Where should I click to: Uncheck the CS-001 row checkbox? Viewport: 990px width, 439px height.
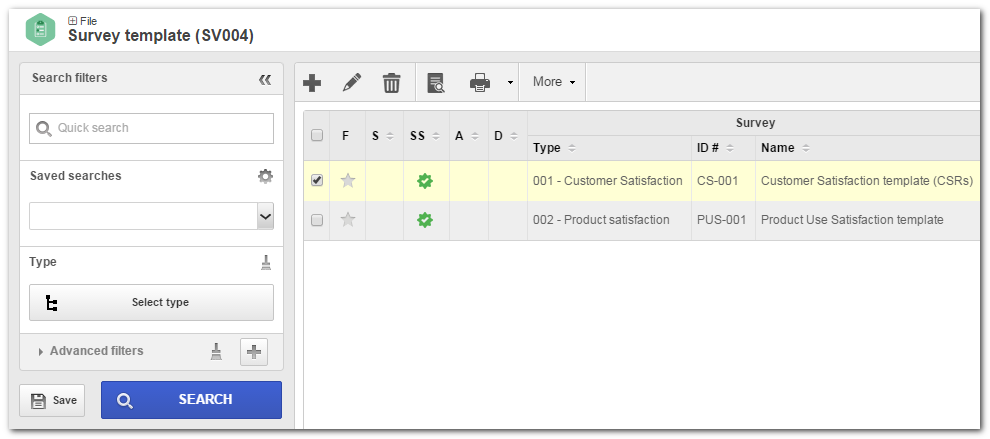tap(317, 181)
